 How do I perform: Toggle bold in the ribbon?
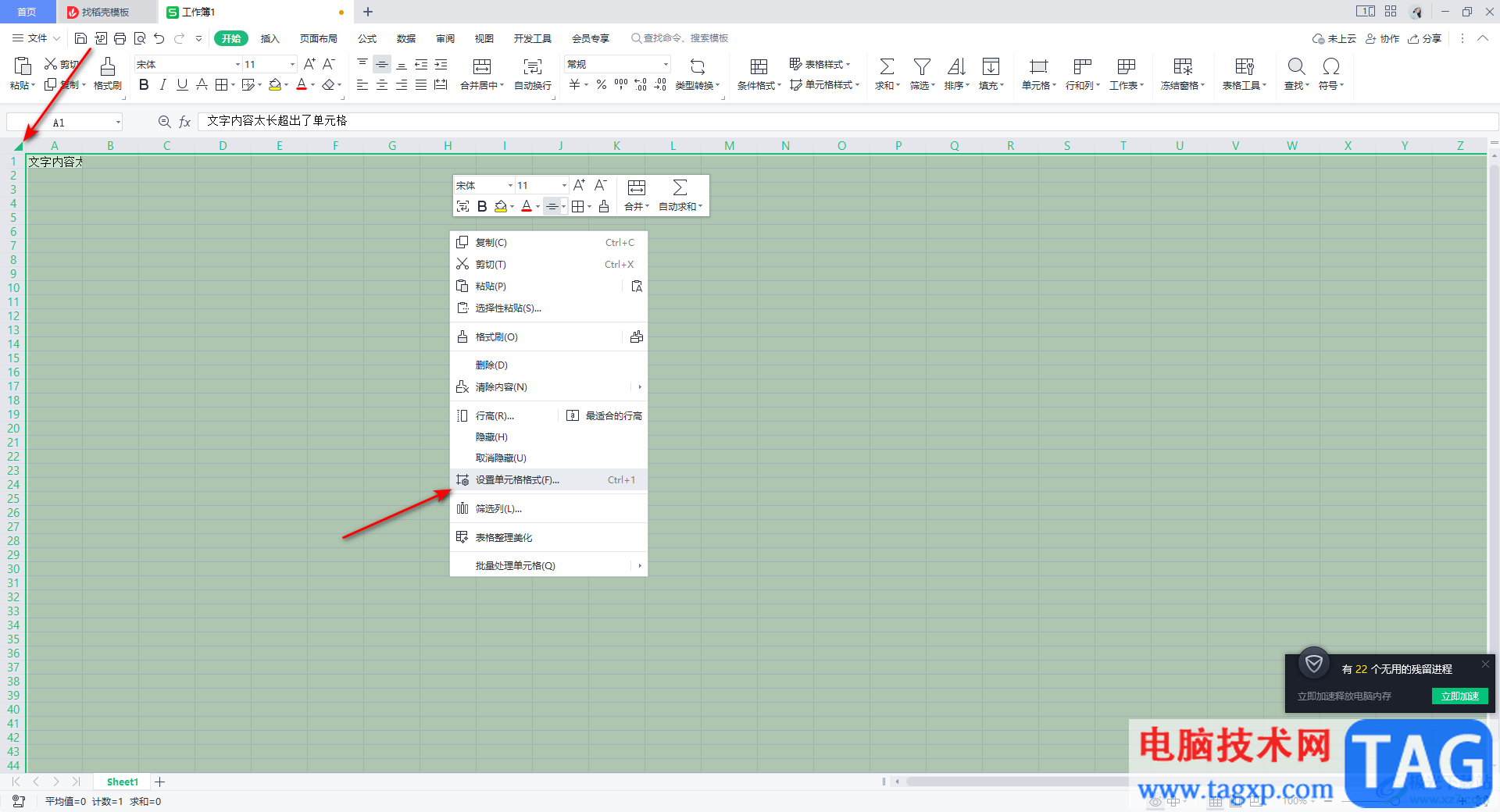click(144, 84)
